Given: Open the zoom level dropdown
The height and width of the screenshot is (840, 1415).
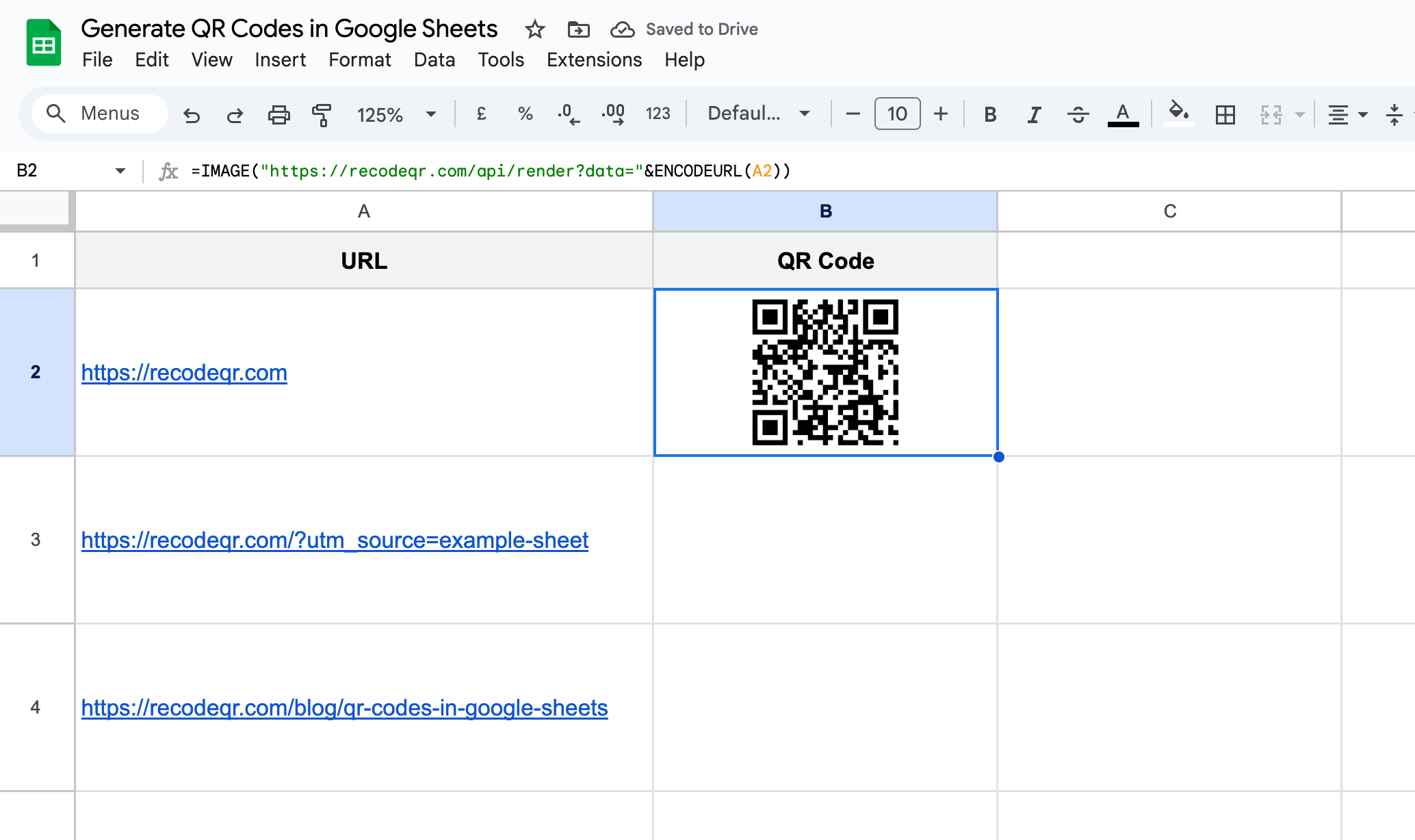Looking at the screenshot, I should pyautogui.click(x=431, y=114).
